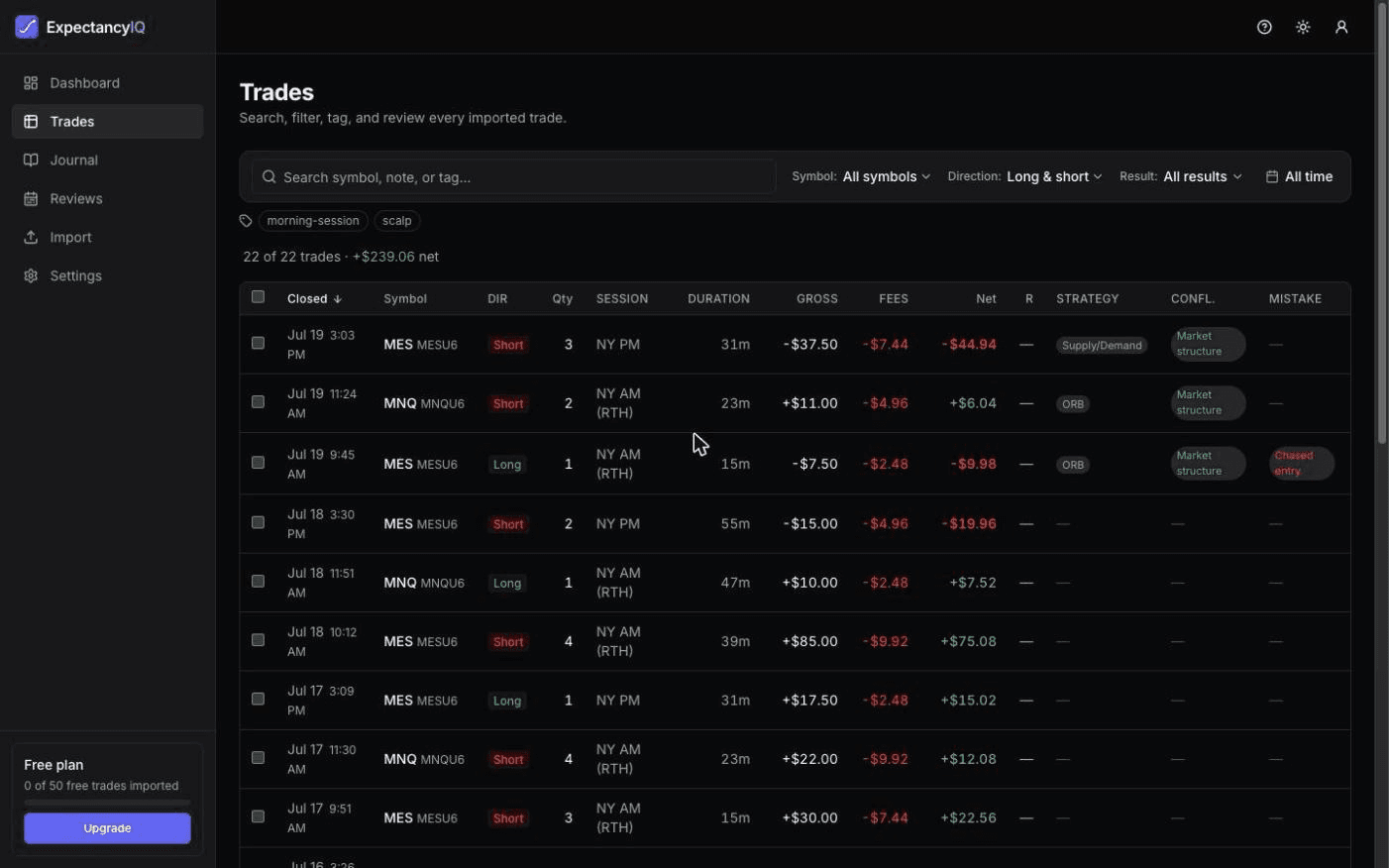Image resolution: width=1389 pixels, height=868 pixels.
Task: Select the Jul 18 11:51 AM trade checkbox
Action: click(258, 582)
